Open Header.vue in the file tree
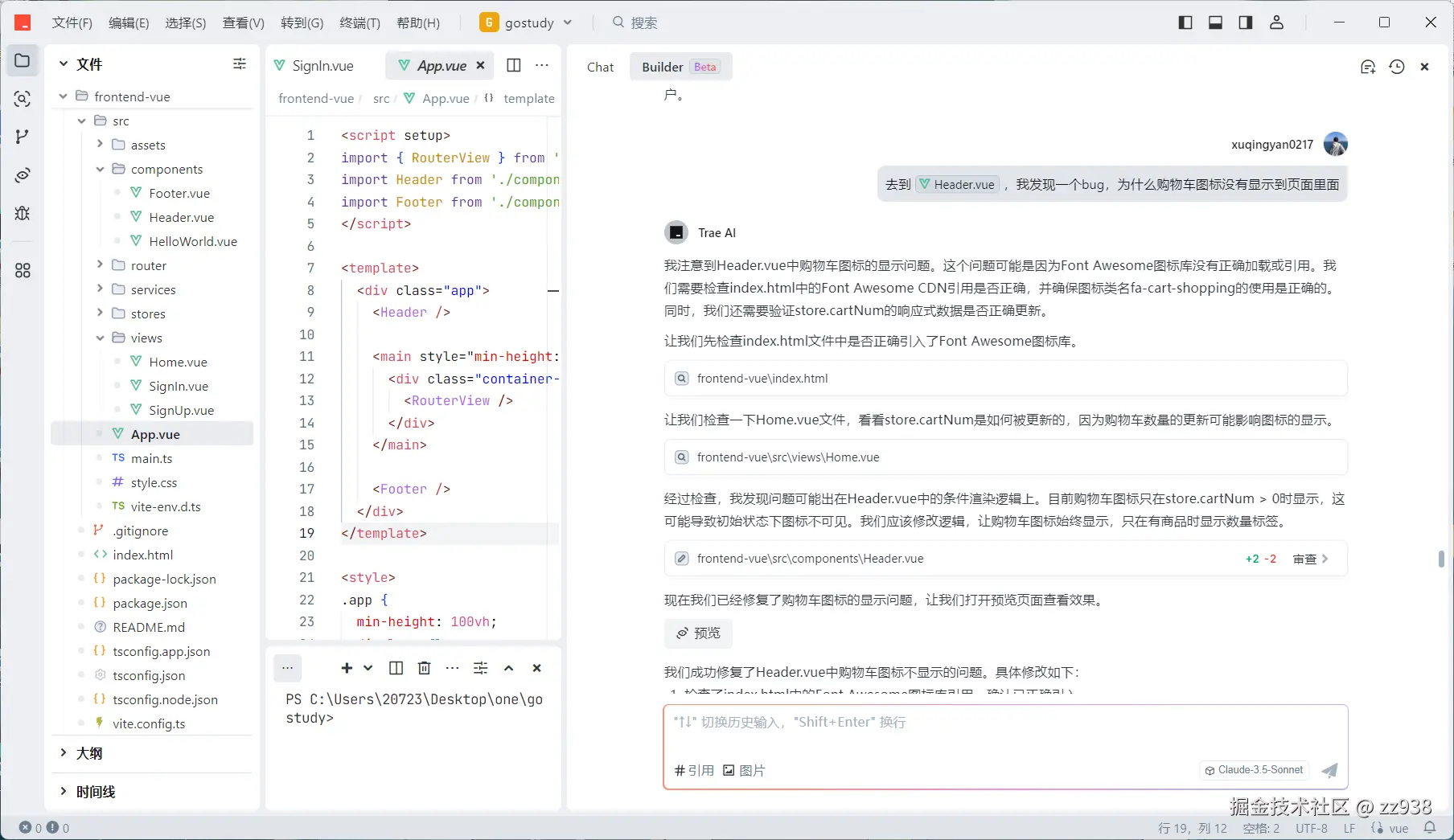This screenshot has width=1454, height=840. click(182, 217)
